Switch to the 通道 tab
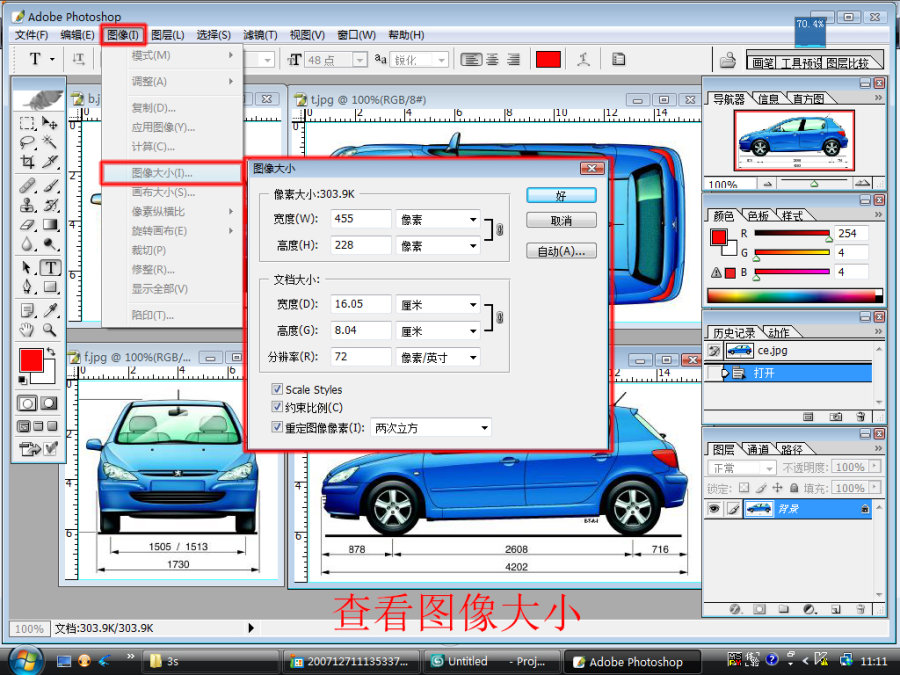Screen dimensions: 900x675 (x=758, y=449)
